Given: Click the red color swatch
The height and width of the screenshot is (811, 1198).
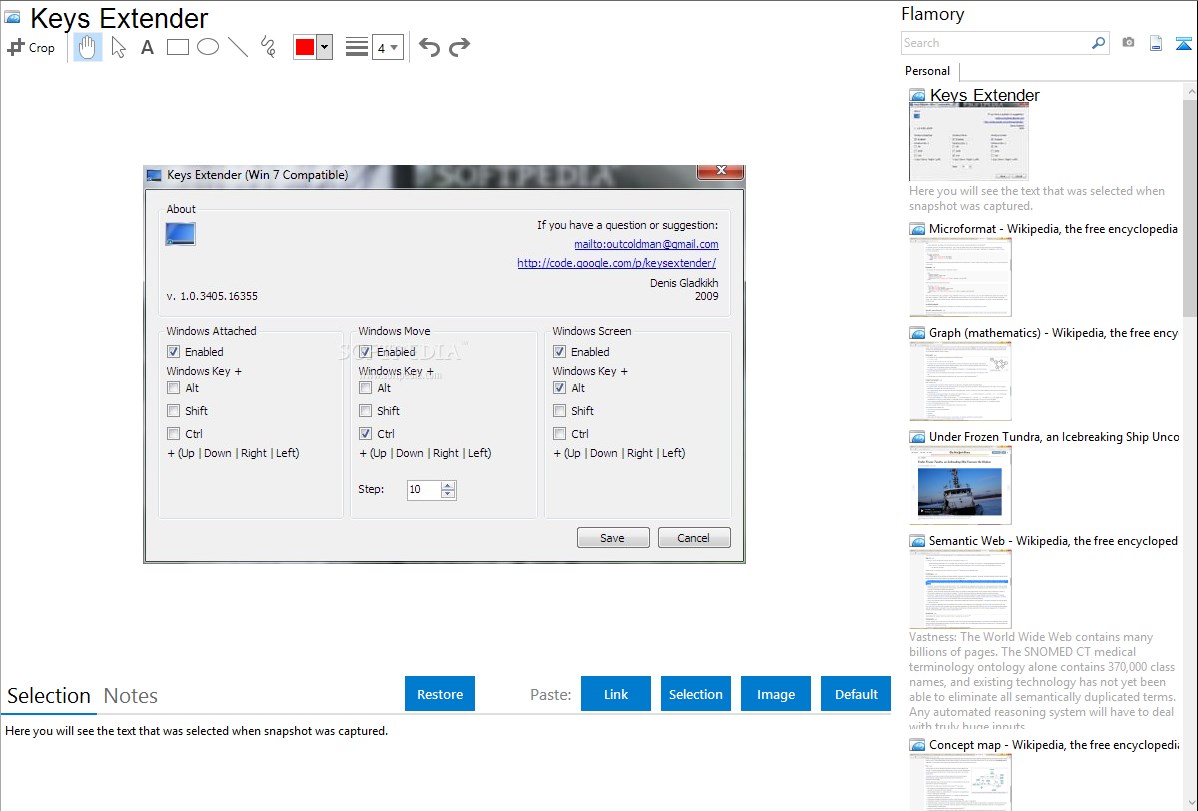Looking at the screenshot, I should pos(305,47).
